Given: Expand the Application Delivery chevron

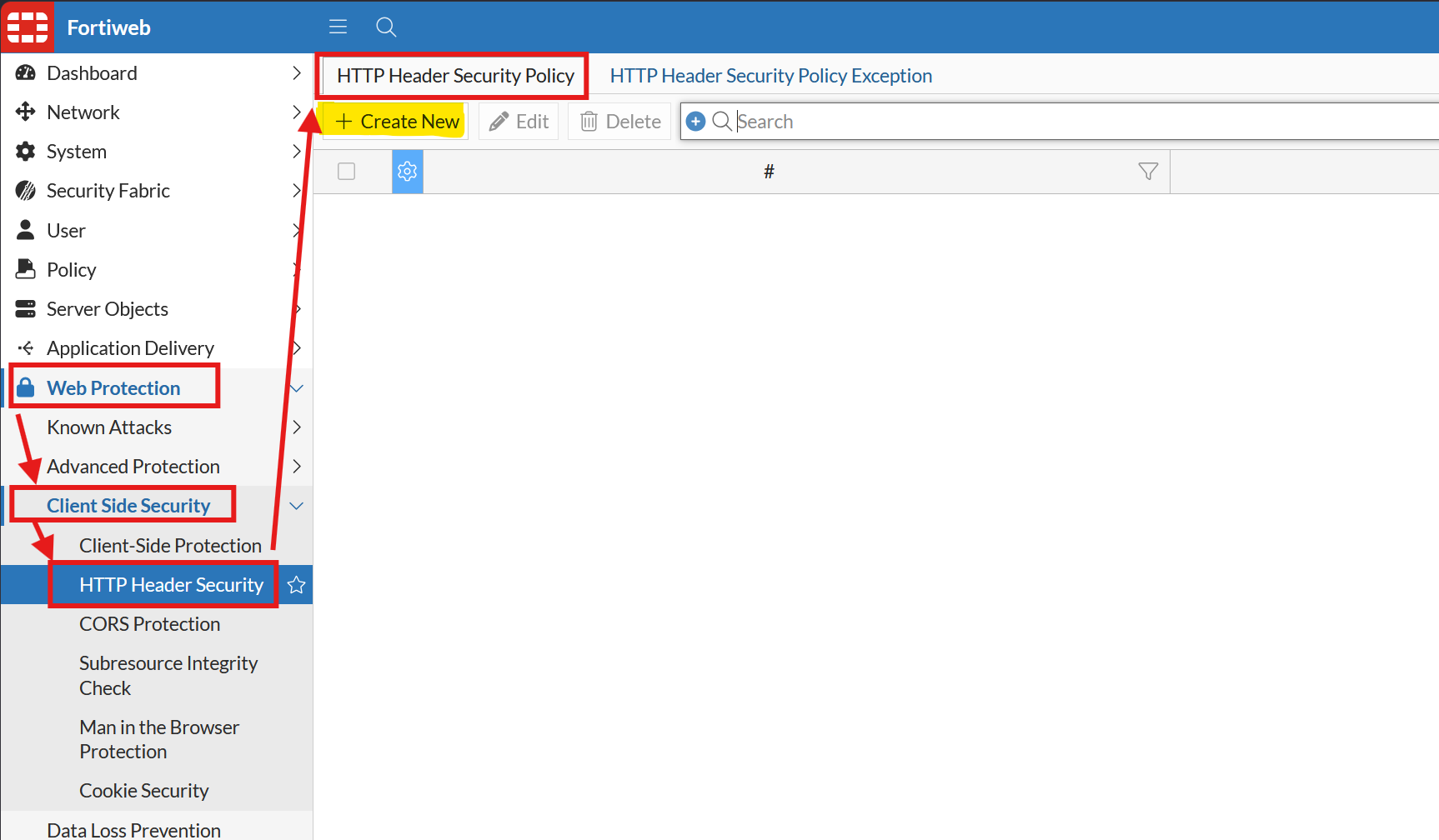Looking at the screenshot, I should (297, 348).
